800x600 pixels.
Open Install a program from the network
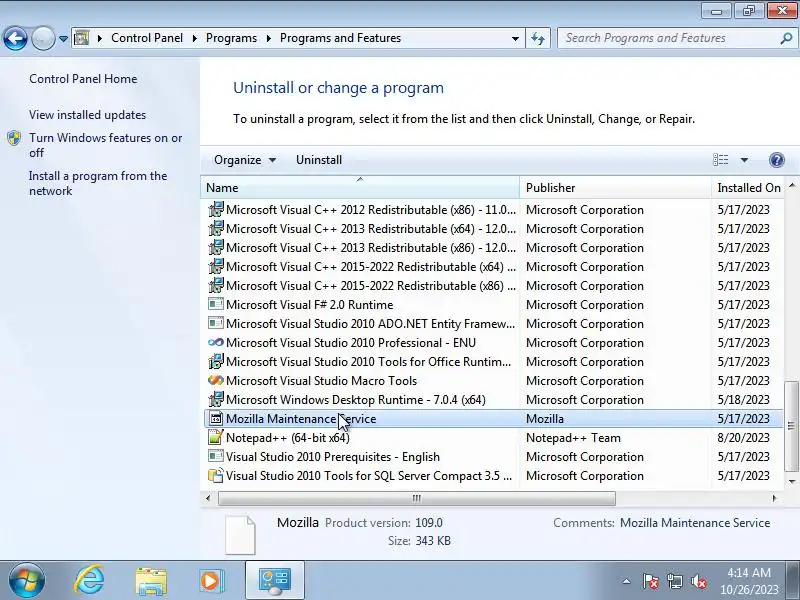click(98, 183)
